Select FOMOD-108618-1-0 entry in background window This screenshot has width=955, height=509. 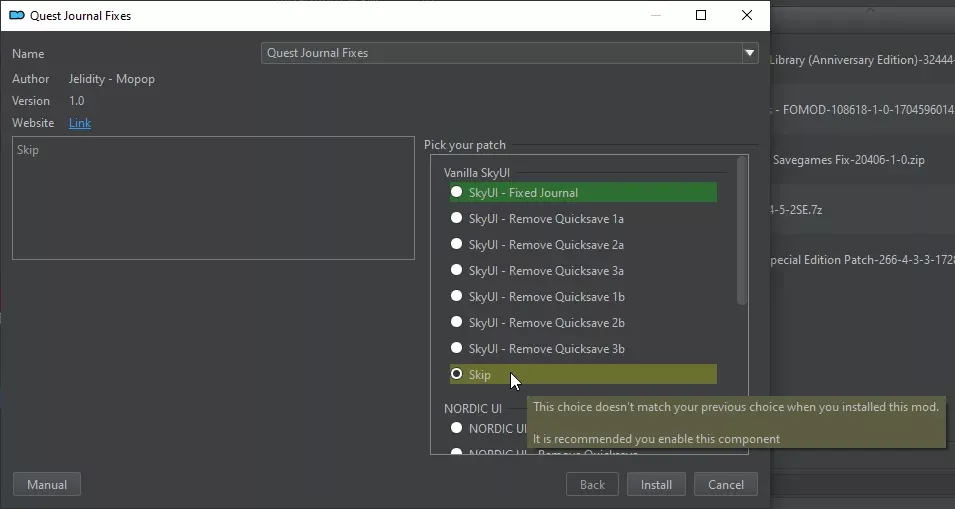pyautogui.click(x=862, y=110)
